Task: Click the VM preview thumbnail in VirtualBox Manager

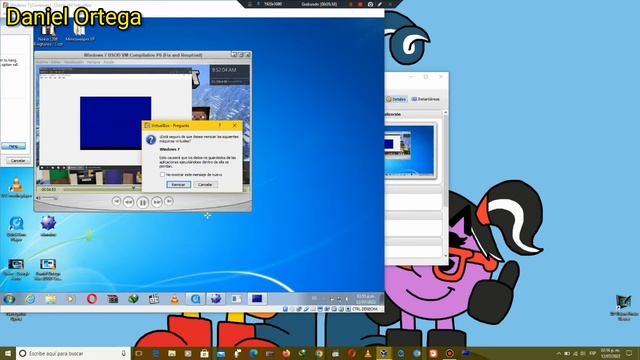Action: click(410, 151)
